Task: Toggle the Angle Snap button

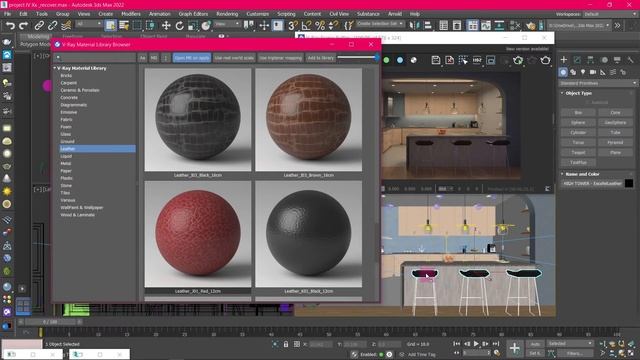Action: coord(306,26)
